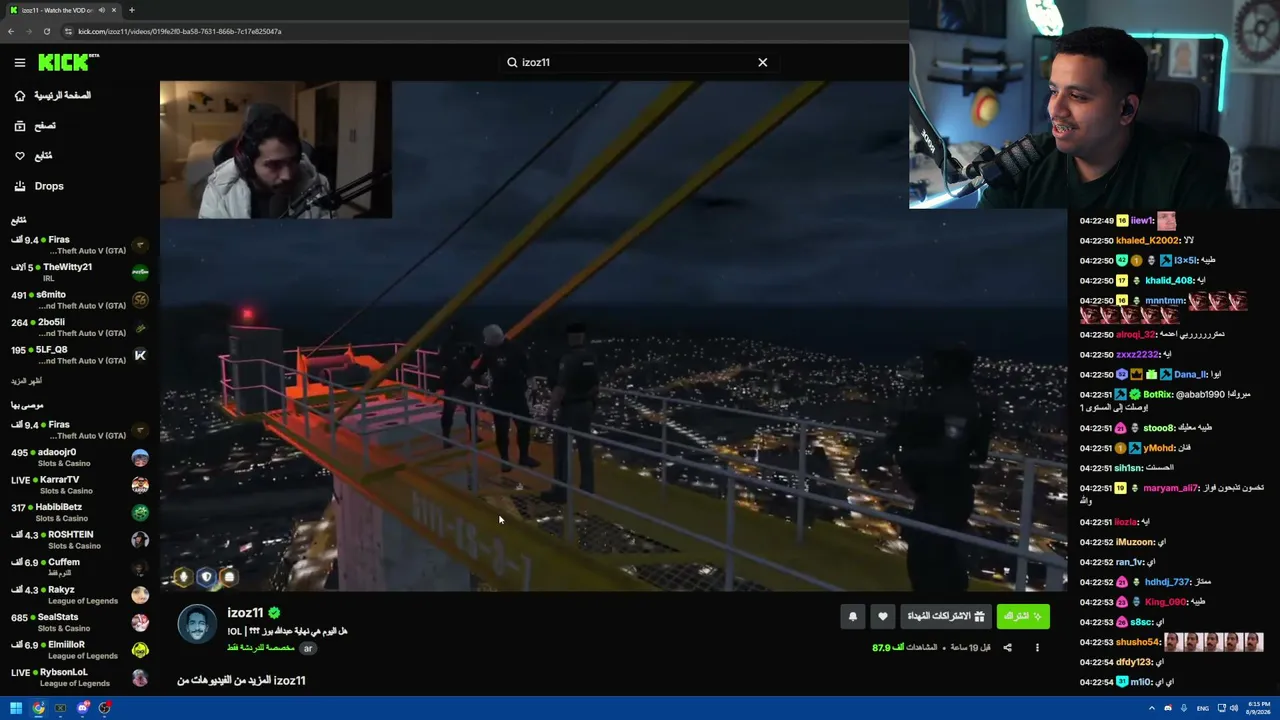This screenshot has height=720, width=1280.
Task: Open TheWitty21 channel in sidebar
Action: point(80,272)
